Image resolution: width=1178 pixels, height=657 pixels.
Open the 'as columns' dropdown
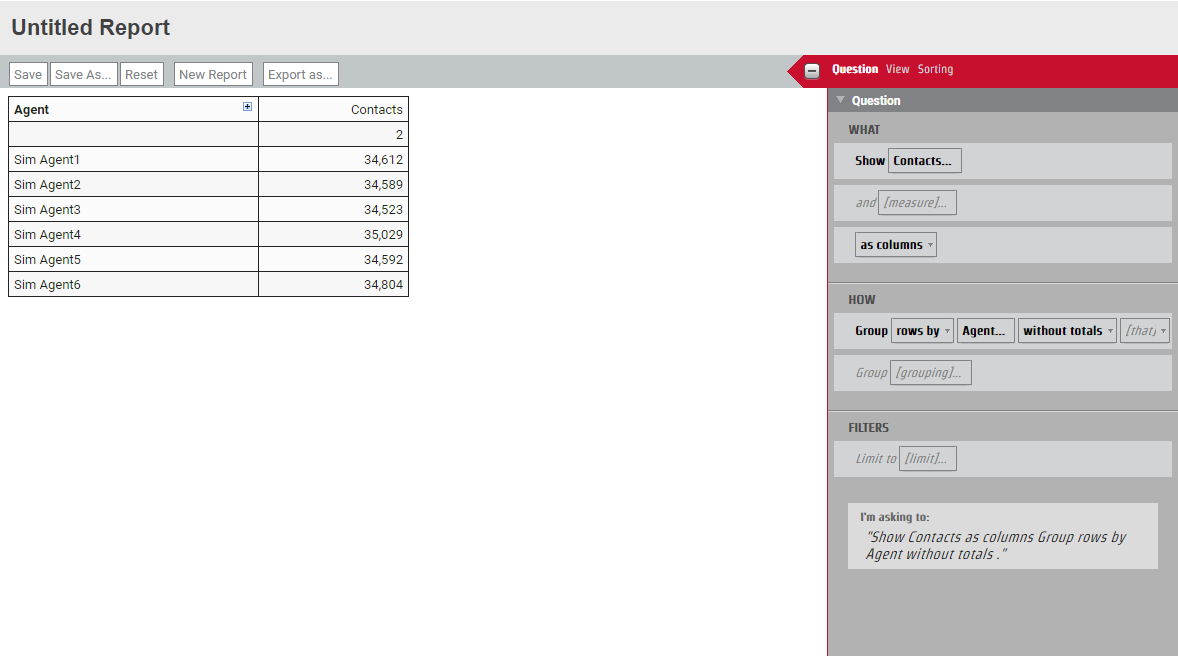click(x=896, y=245)
